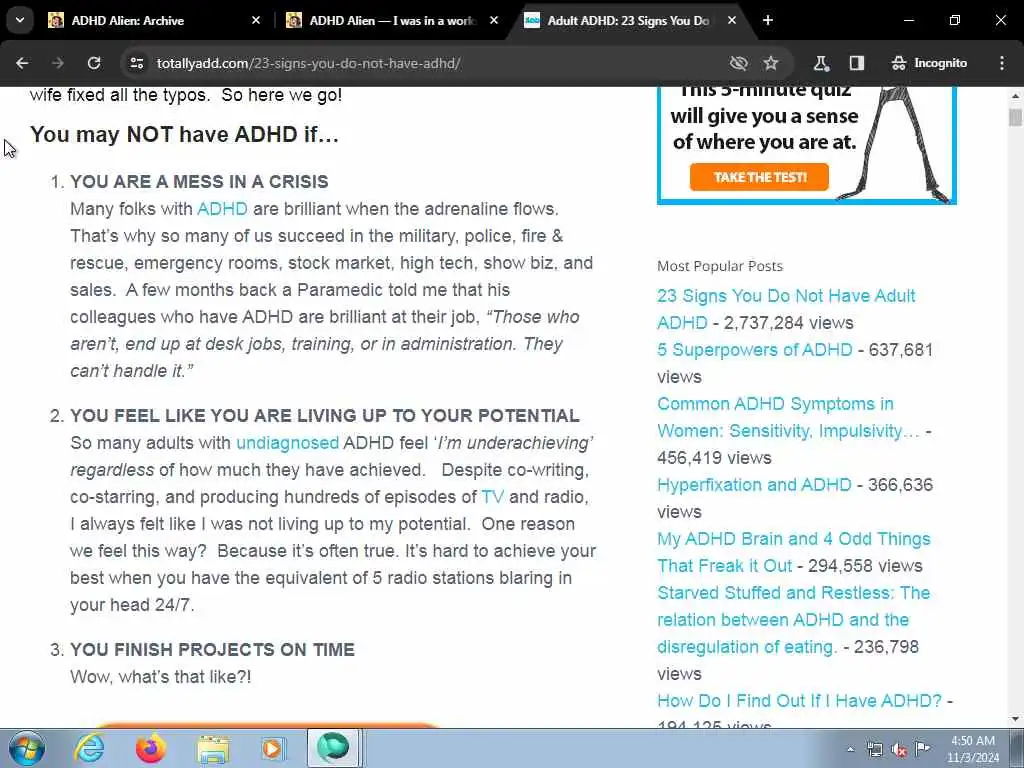This screenshot has width=1024, height=768.
Task: Switch to the ADHD Alien: Archive tab
Action: 156,20
